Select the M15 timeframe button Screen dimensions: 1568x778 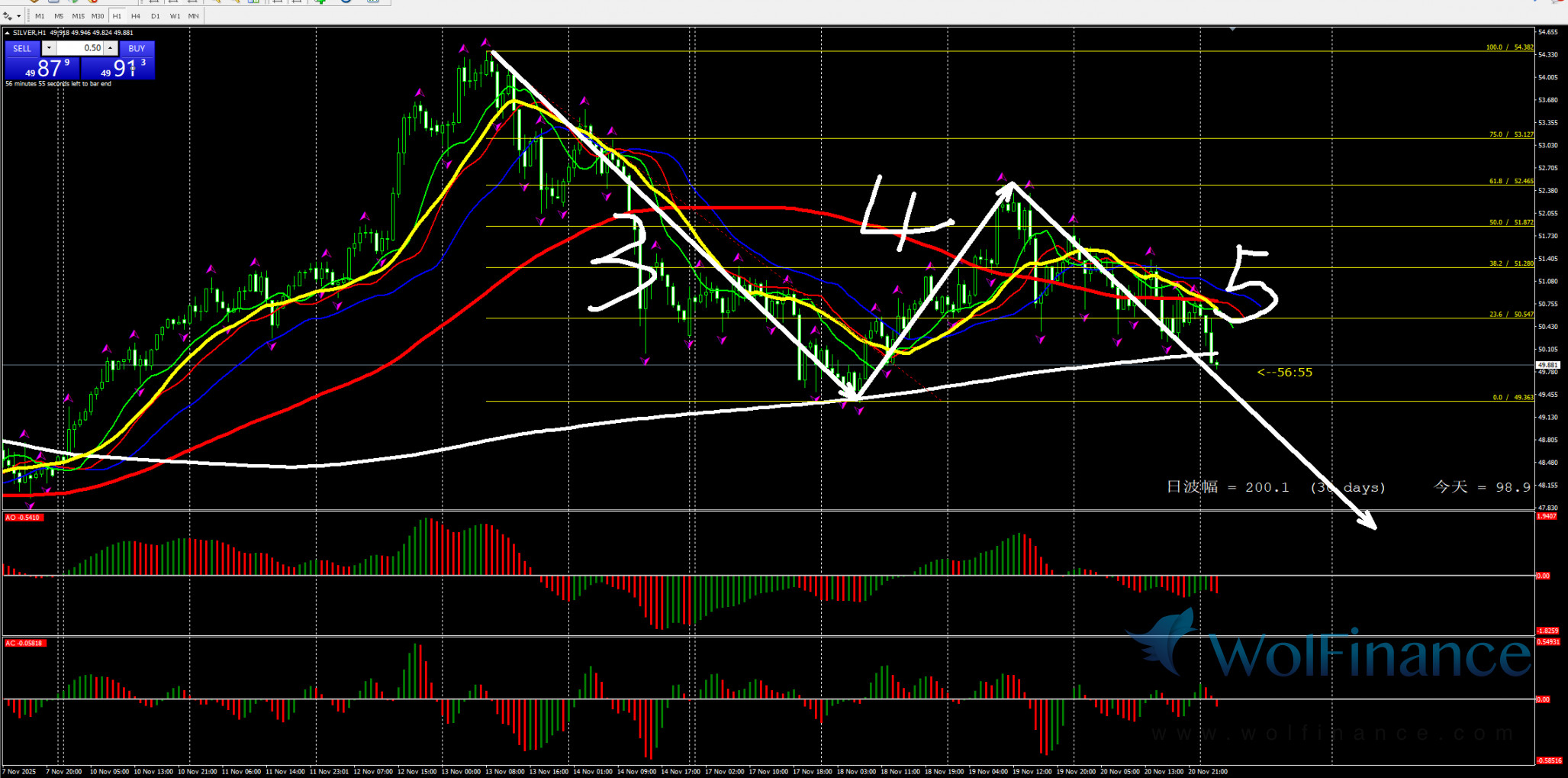pos(78,16)
